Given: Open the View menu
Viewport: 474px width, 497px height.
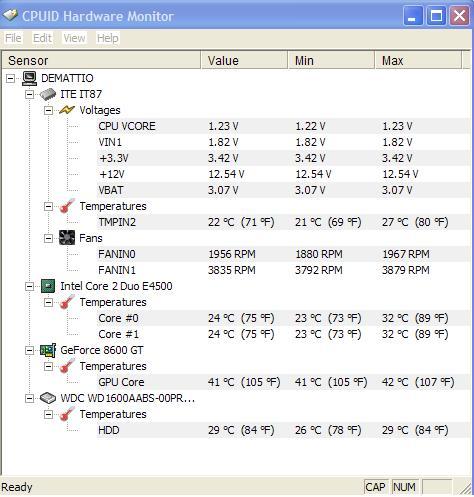Looking at the screenshot, I should pos(74,38).
